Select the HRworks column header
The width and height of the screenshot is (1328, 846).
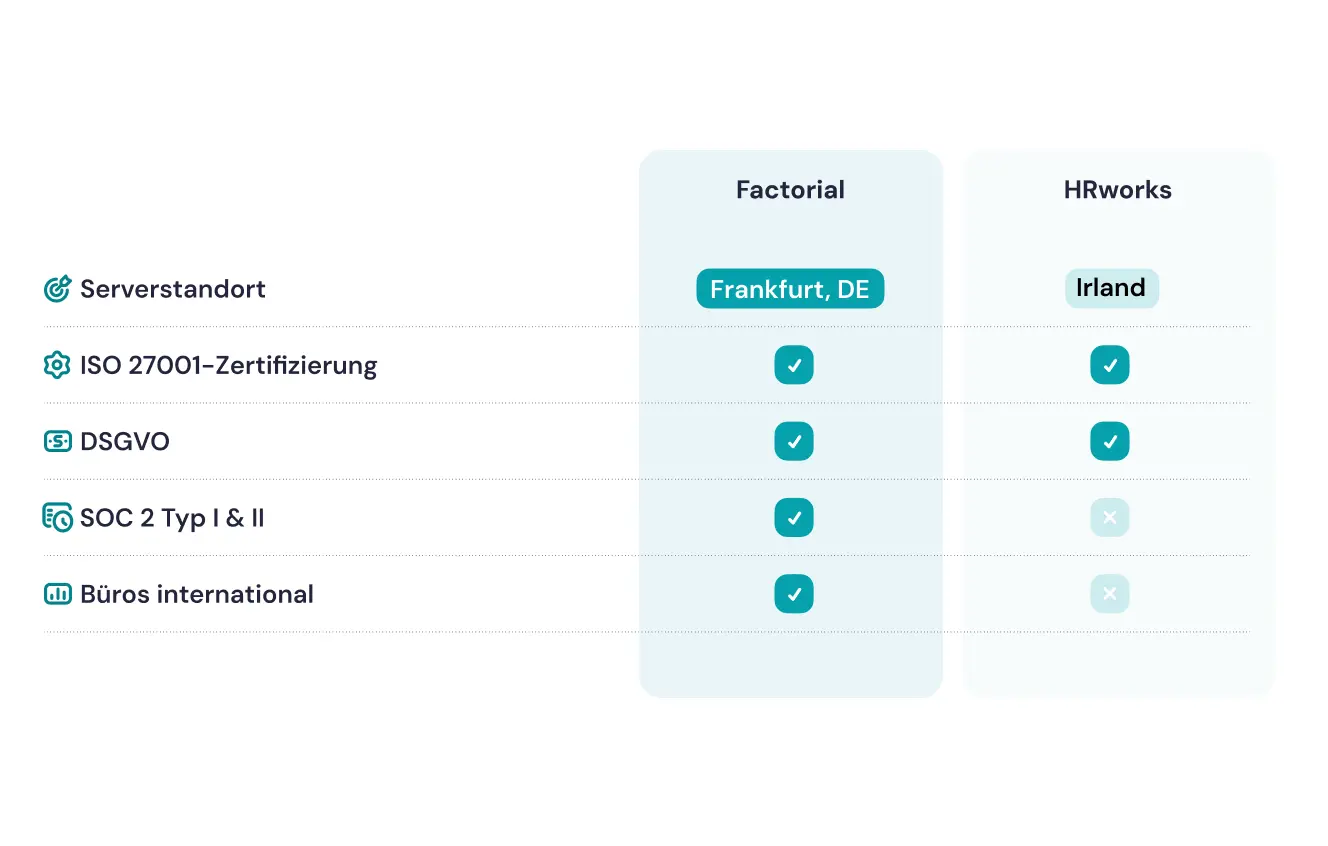pos(1117,190)
